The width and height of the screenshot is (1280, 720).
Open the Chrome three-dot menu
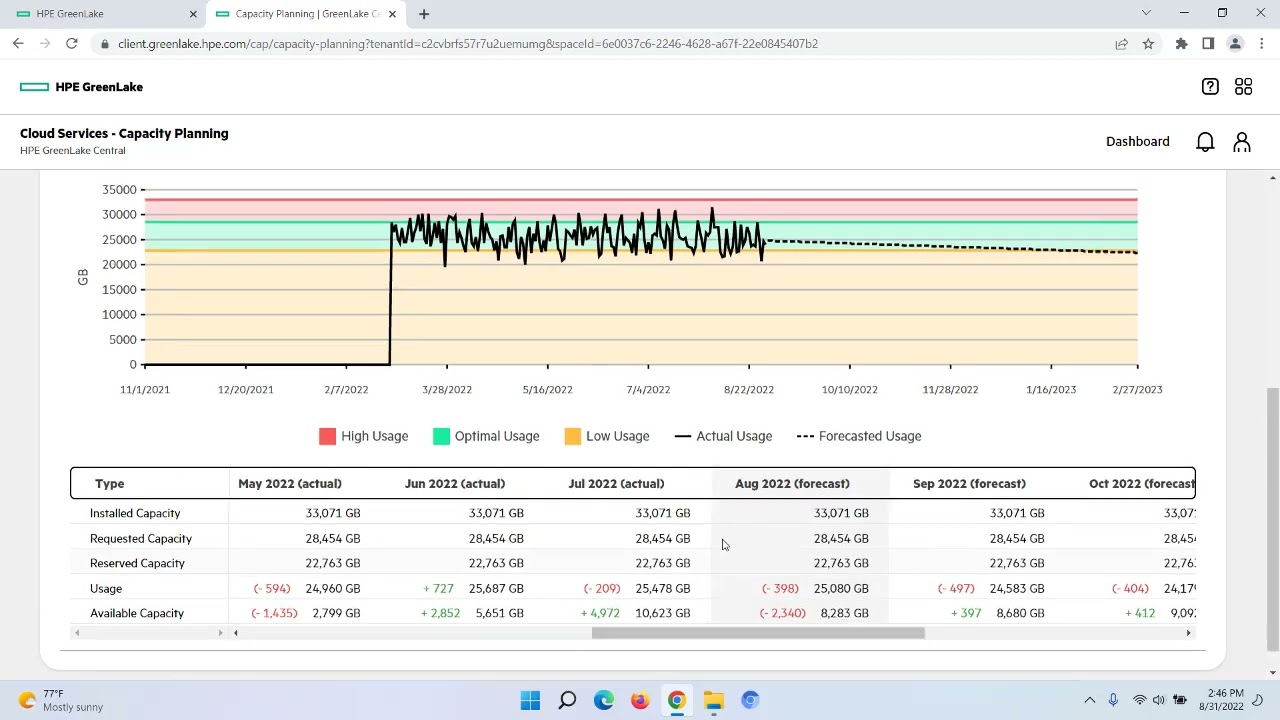1262,43
